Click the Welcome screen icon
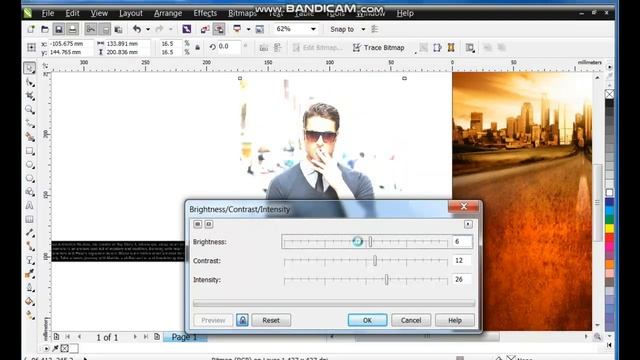This screenshot has width=640, height=360. pos(260,29)
